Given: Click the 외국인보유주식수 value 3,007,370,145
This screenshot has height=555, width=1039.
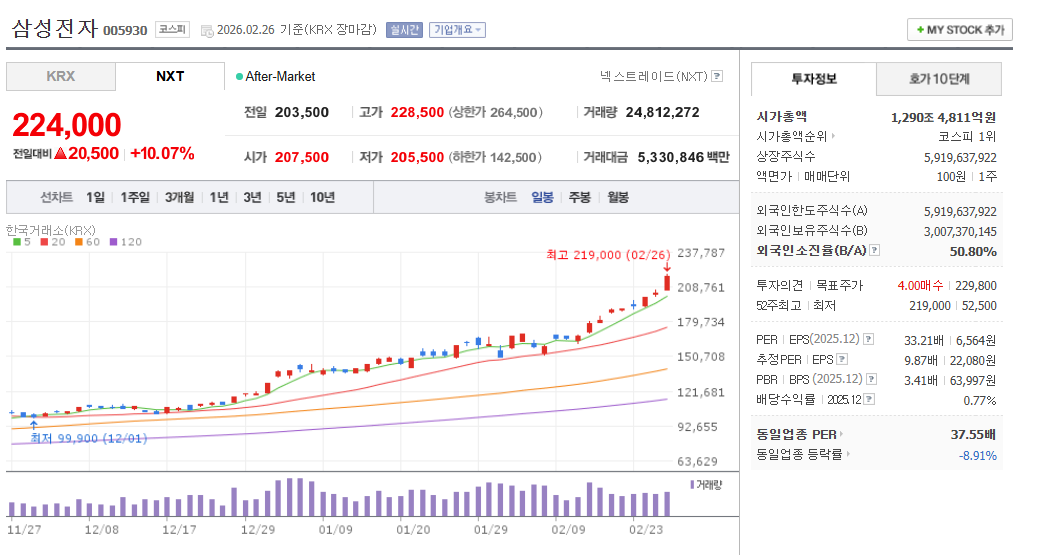Looking at the screenshot, I should tap(960, 231).
